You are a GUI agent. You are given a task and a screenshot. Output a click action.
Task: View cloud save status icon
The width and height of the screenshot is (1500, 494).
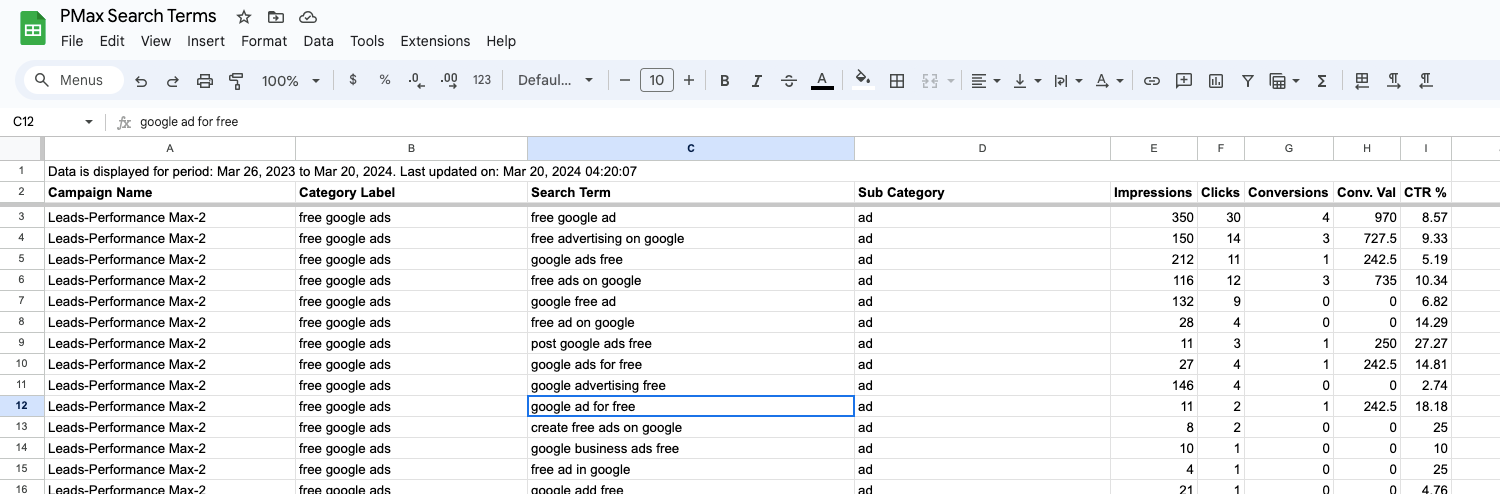(x=308, y=17)
